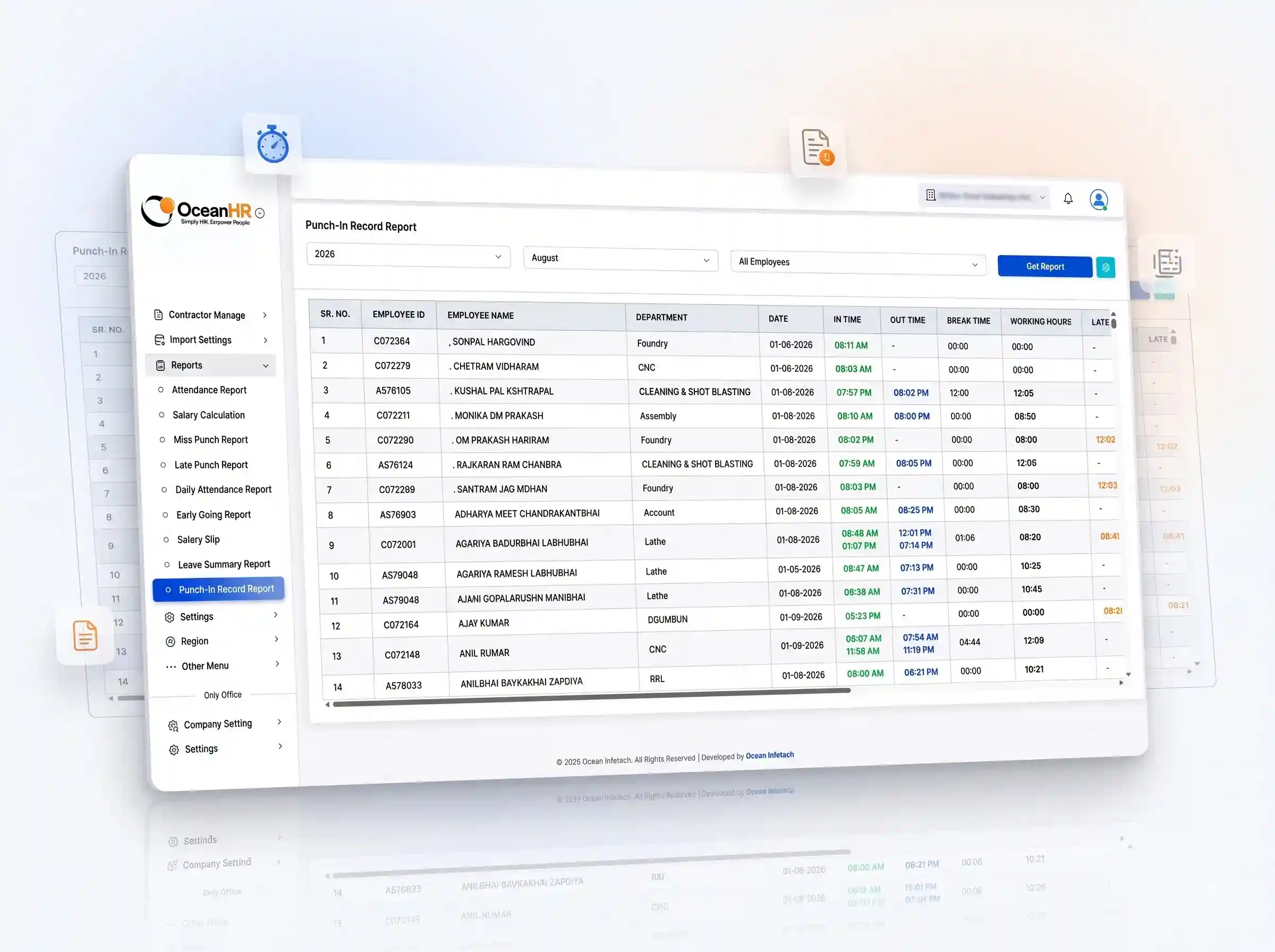Viewport: 1275px width, 952px height.
Task: Open the user profile avatar
Action: (x=1099, y=200)
